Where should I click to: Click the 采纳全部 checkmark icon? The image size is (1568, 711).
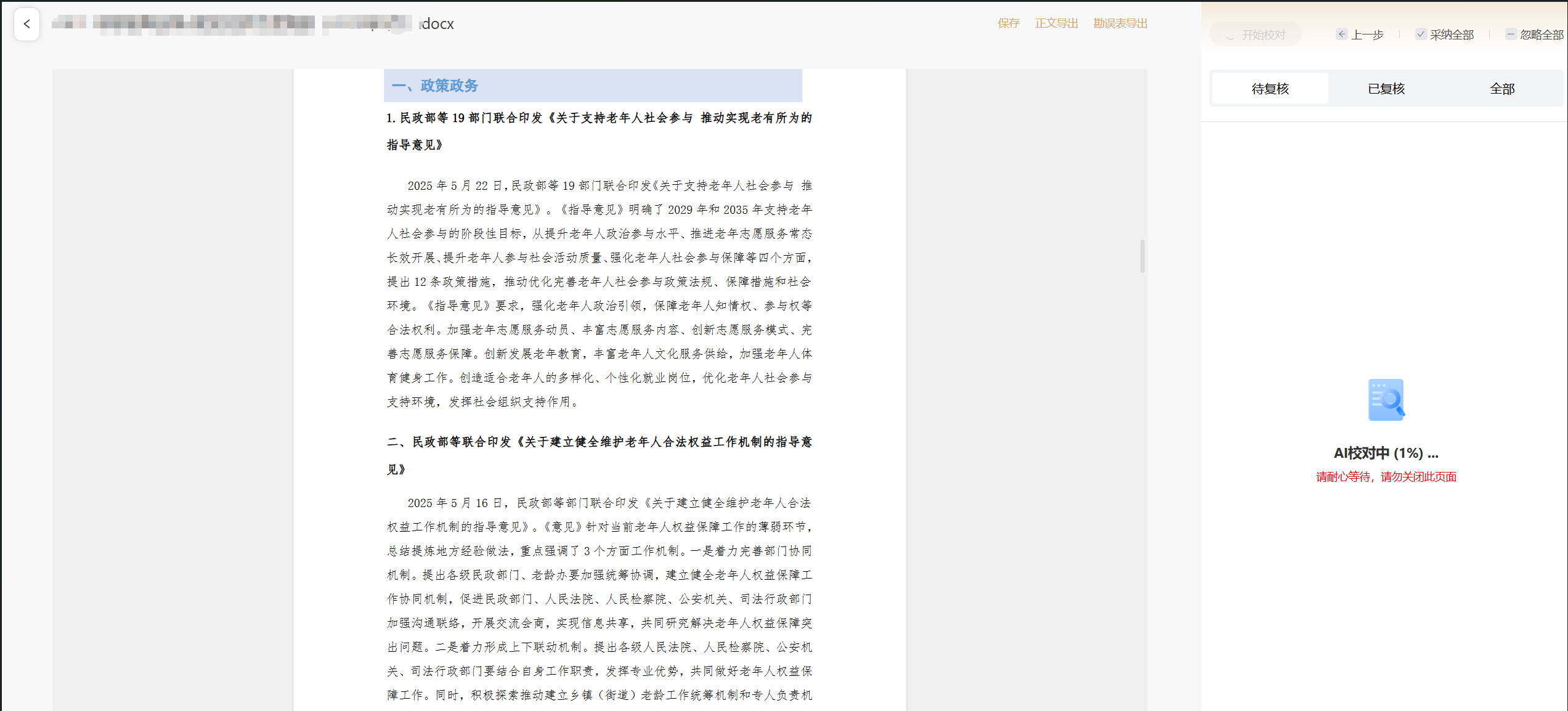(1420, 35)
